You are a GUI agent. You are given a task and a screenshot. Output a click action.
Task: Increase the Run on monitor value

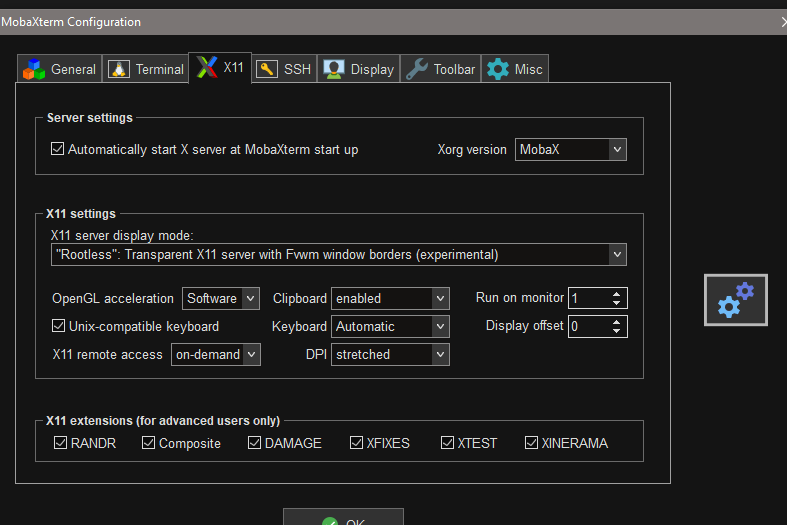[x=617, y=293]
